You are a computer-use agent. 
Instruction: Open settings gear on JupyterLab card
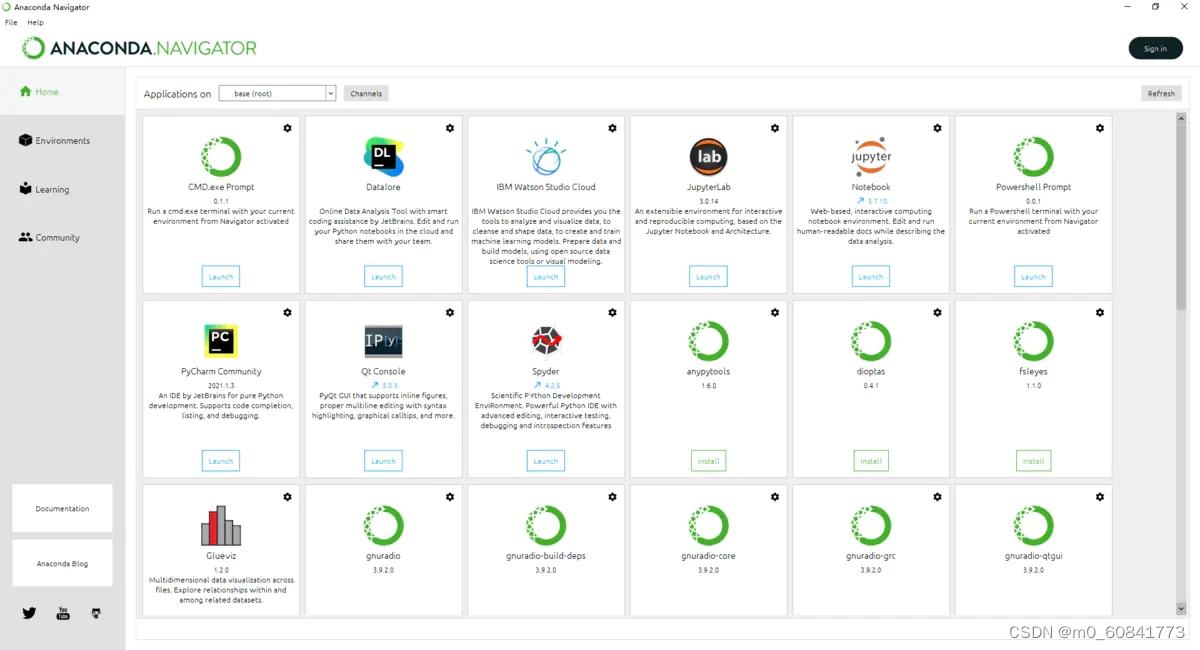[x=775, y=128]
